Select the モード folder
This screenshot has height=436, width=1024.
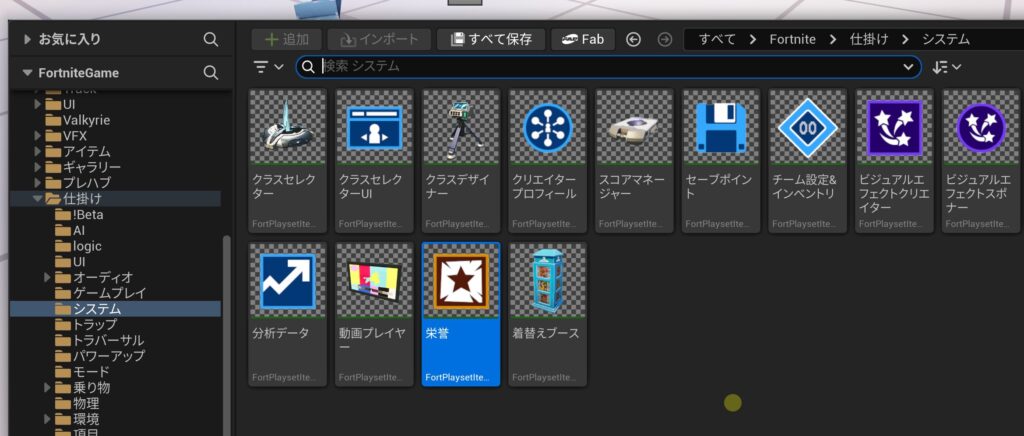pos(91,371)
